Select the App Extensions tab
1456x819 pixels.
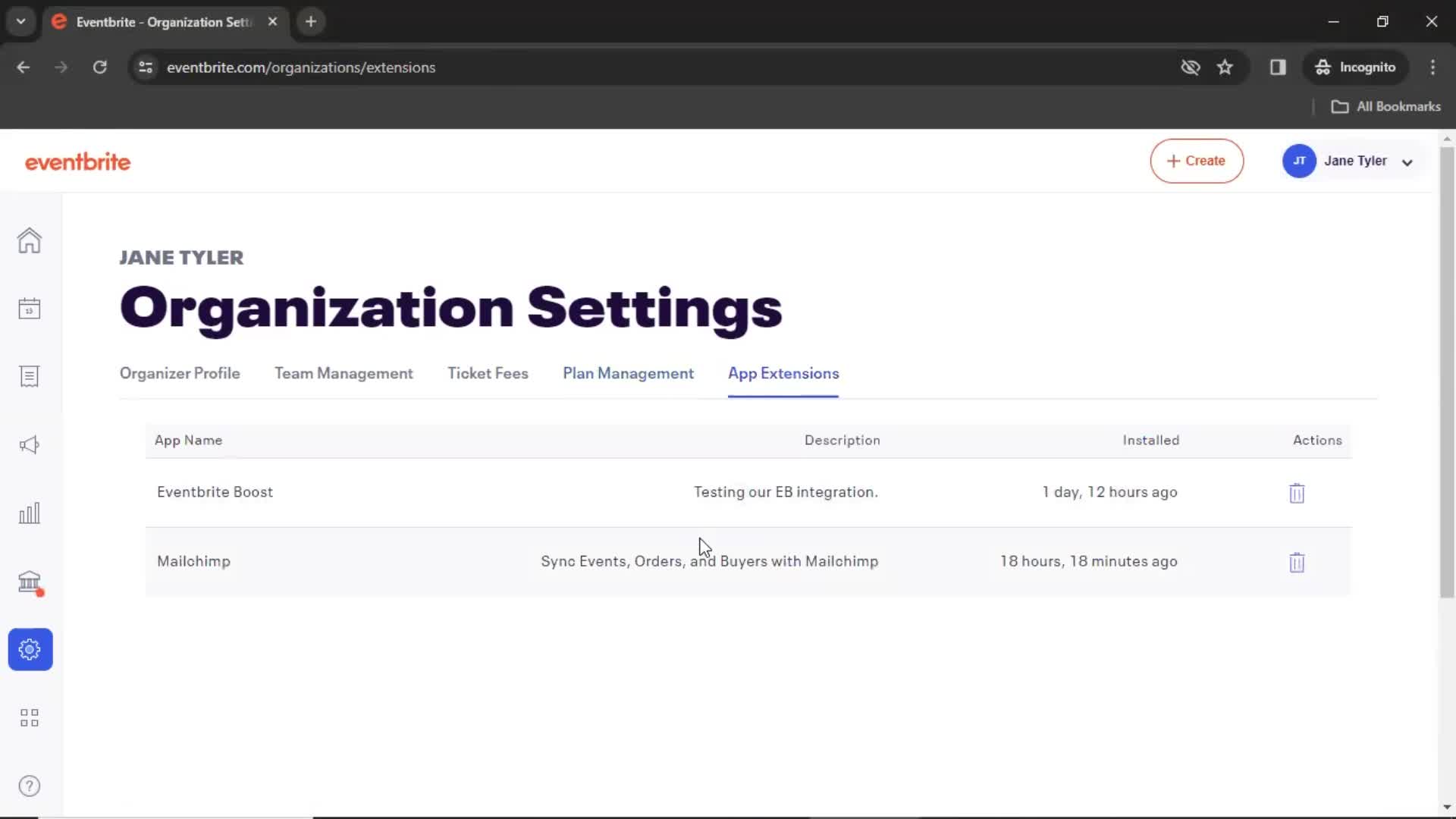(x=783, y=373)
